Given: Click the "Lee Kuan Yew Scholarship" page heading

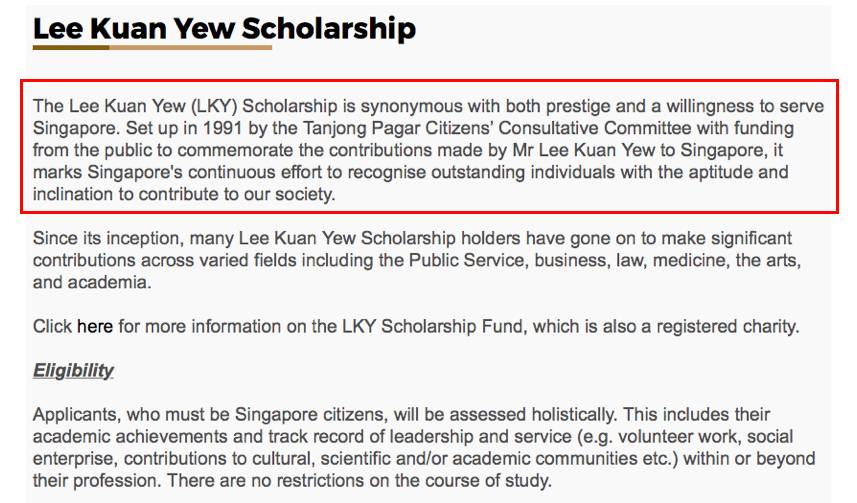Looking at the screenshot, I should click(x=224, y=28).
